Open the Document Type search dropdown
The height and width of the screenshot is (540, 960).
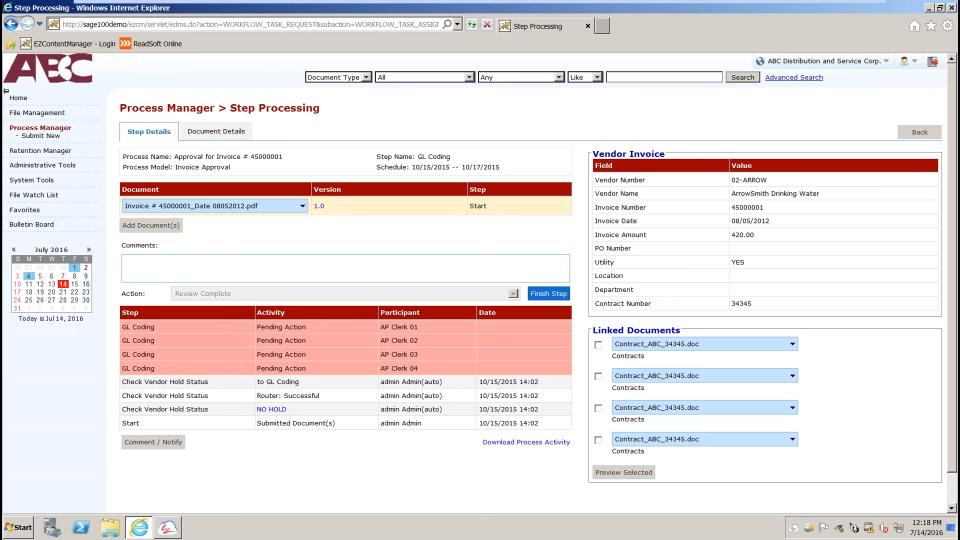coord(338,77)
